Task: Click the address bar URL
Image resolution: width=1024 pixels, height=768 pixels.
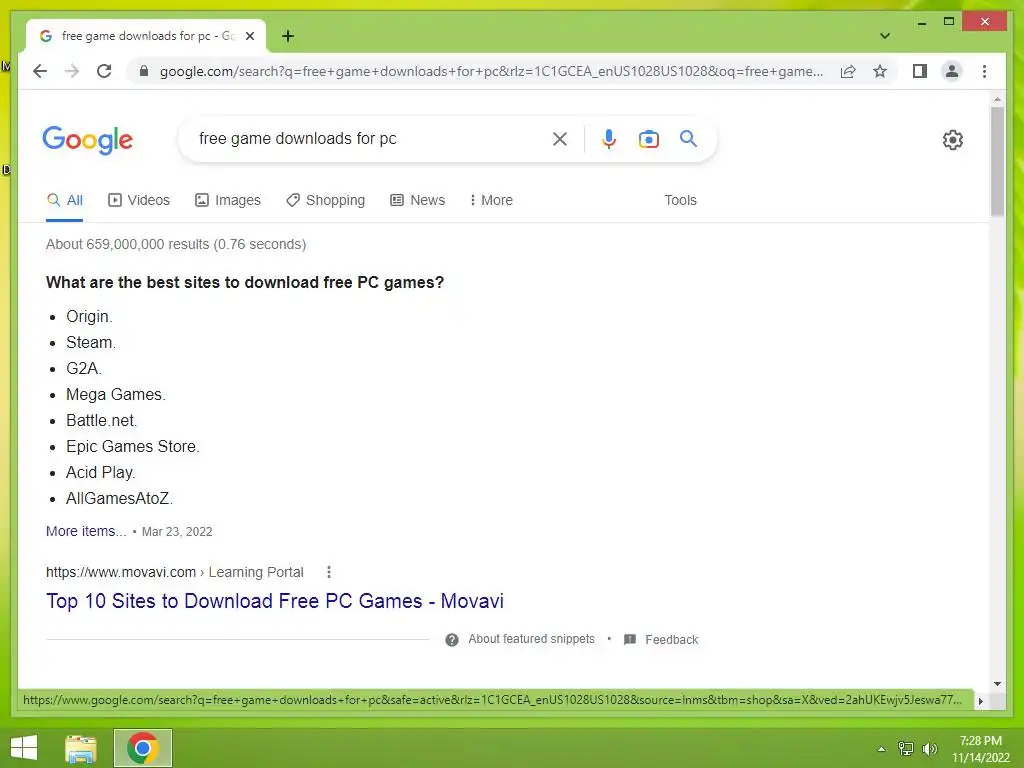Action: pos(491,71)
